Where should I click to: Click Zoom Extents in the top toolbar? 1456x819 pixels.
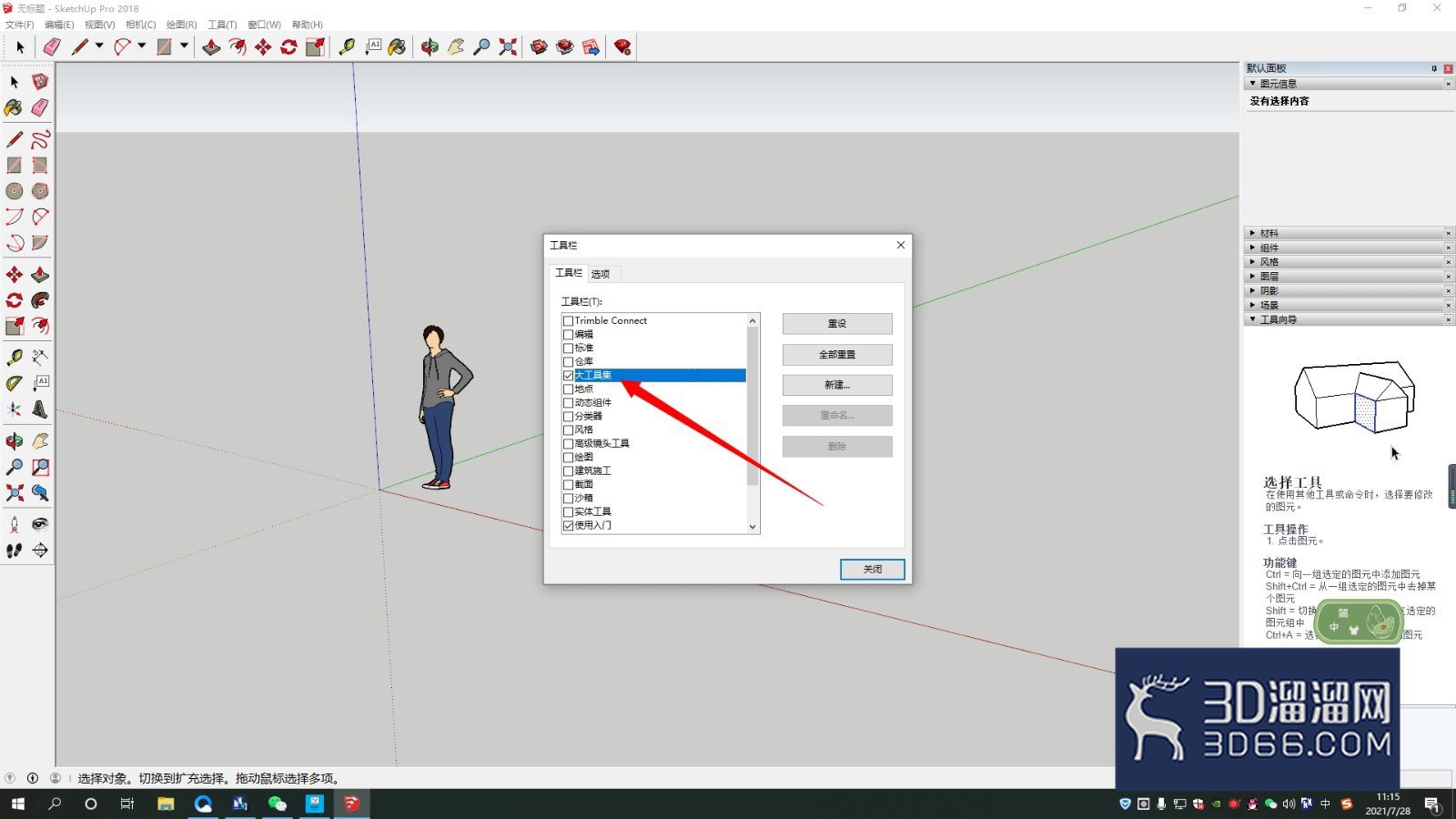(508, 47)
